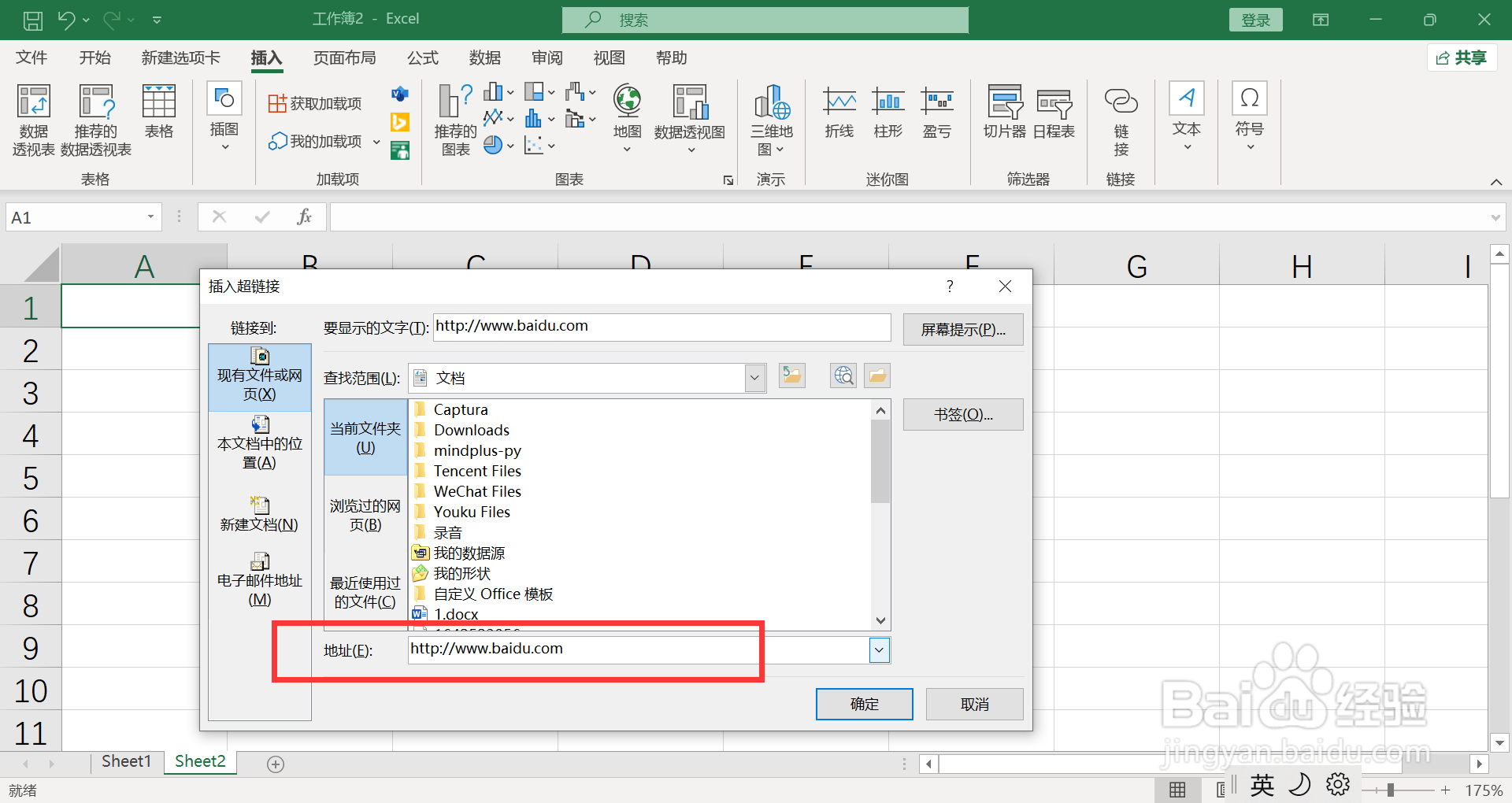Switch to the Formulas (公式) tab
Viewport: 1512px width, 803px height.
[423, 57]
